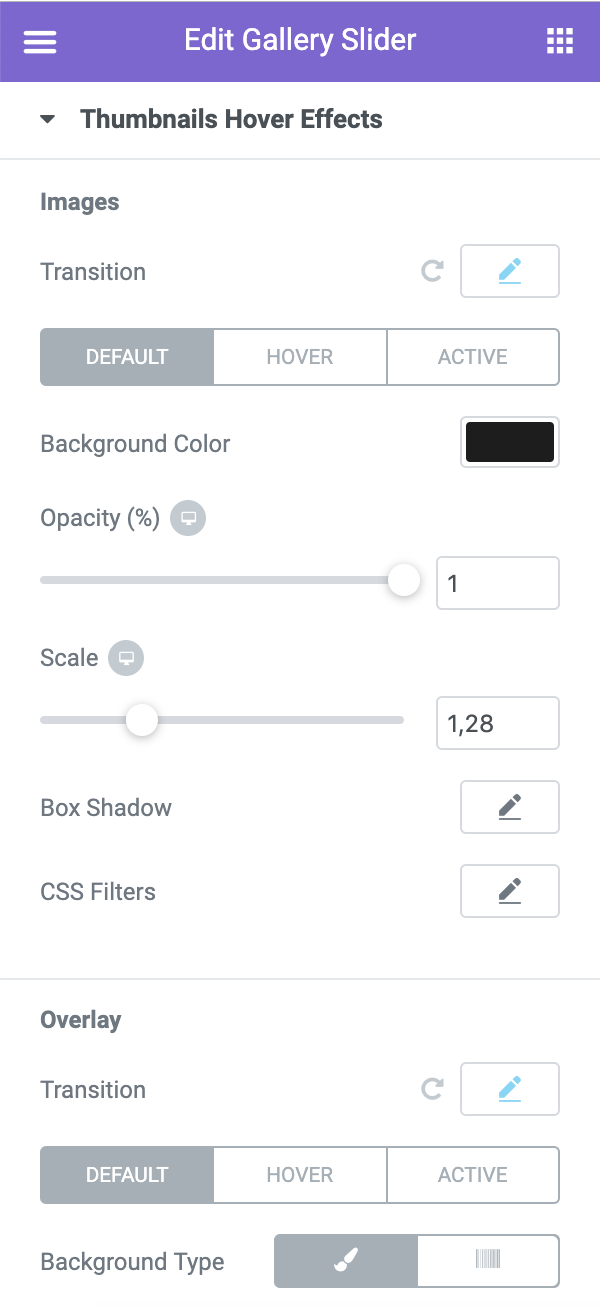Open the widgets grid panel
Image resolution: width=600 pixels, height=1306 pixels.
coord(560,41)
